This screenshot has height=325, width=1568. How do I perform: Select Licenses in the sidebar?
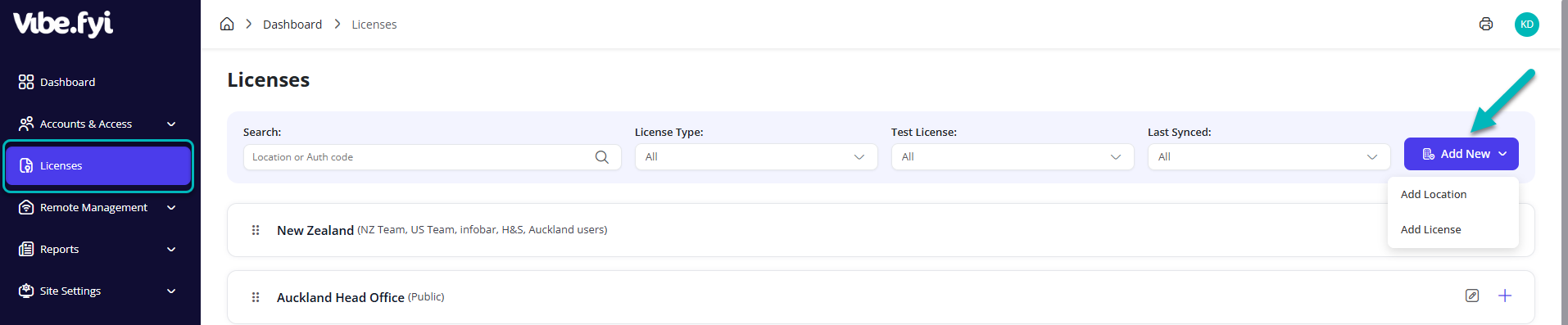click(x=98, y=165)
